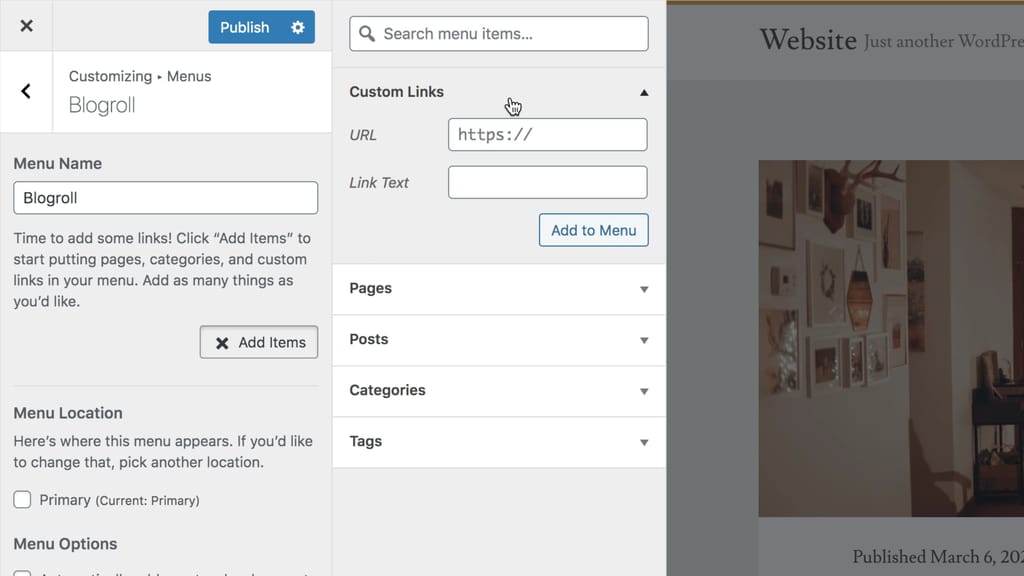
Task: Open publish settings gear icon
Action: [x=298, y=27]
